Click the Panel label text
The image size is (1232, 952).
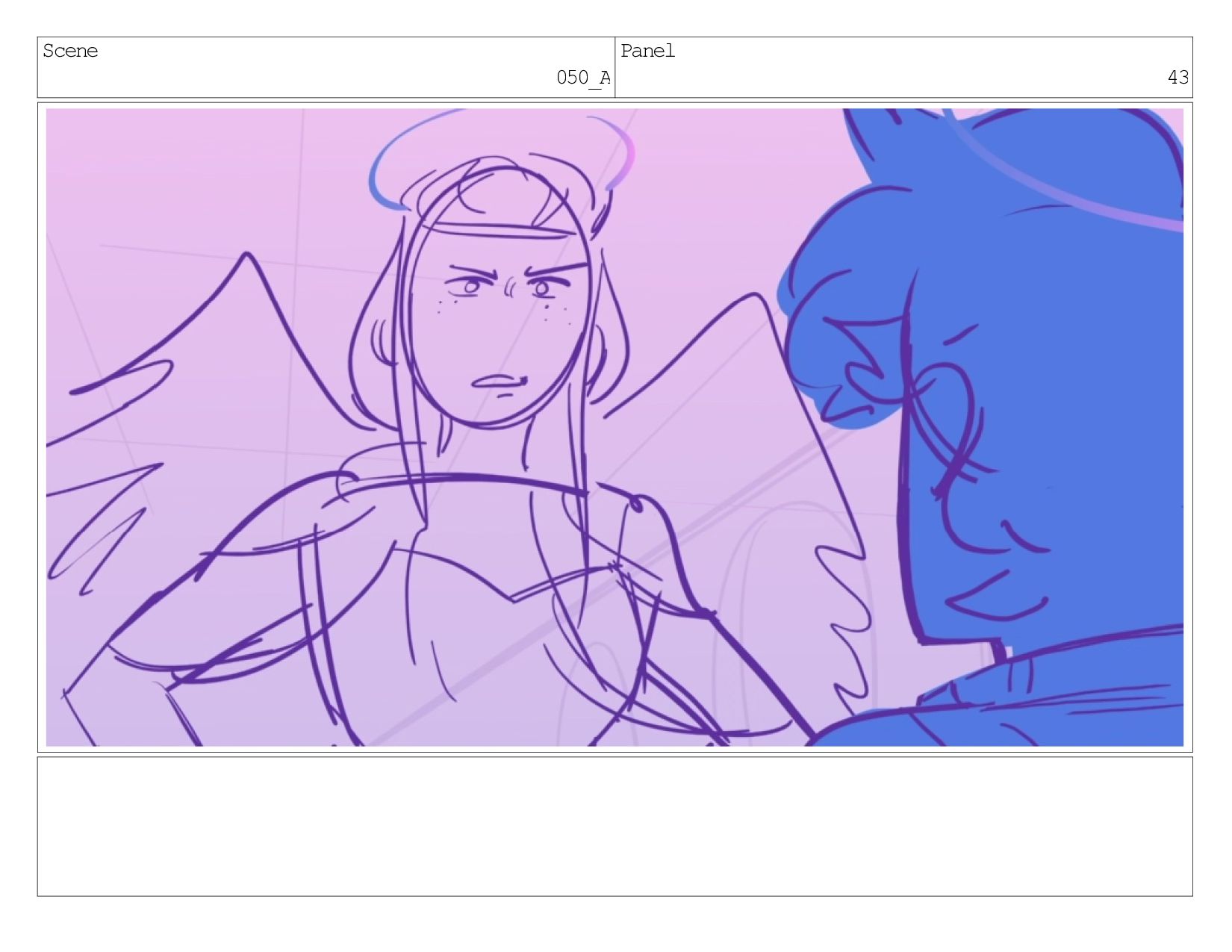(x=647, y=51)
